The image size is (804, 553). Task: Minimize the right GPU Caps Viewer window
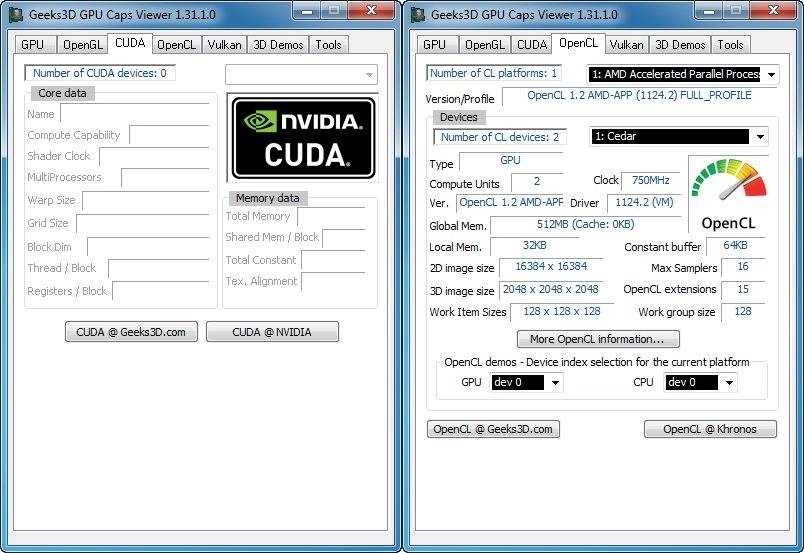coord(709,10)
